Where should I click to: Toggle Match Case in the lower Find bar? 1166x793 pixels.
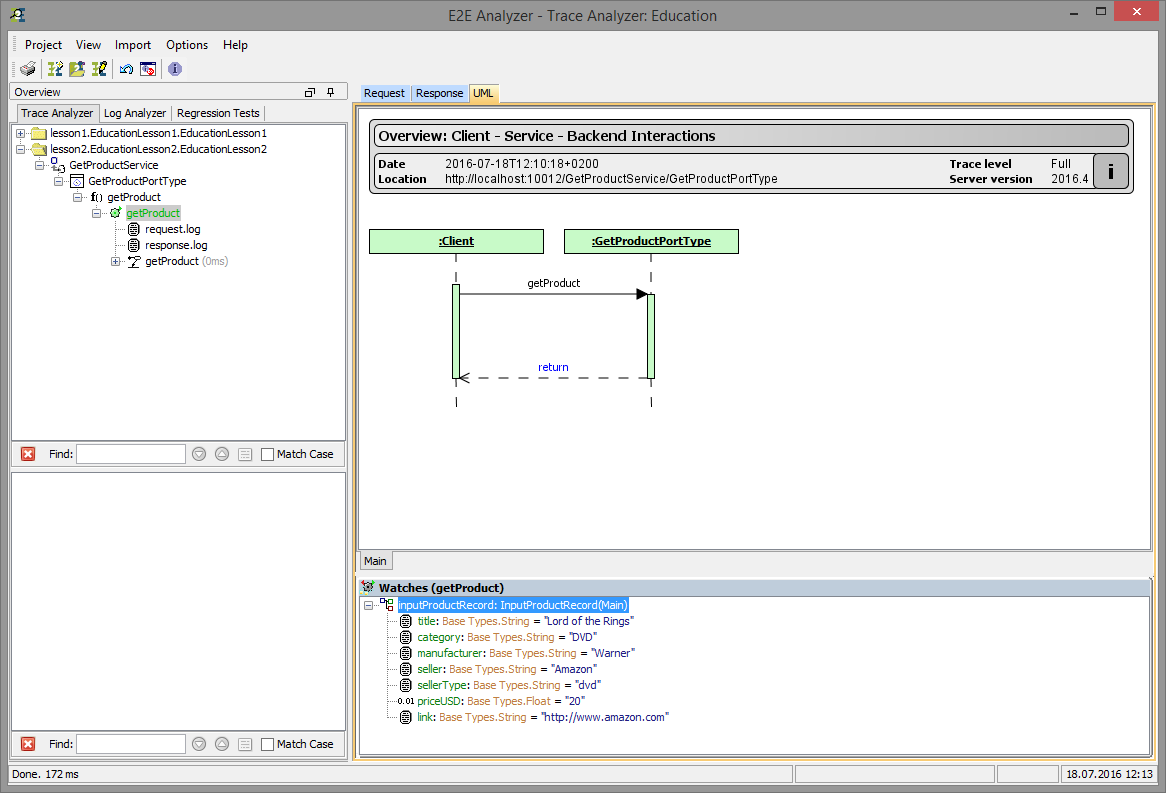point(267,743)
